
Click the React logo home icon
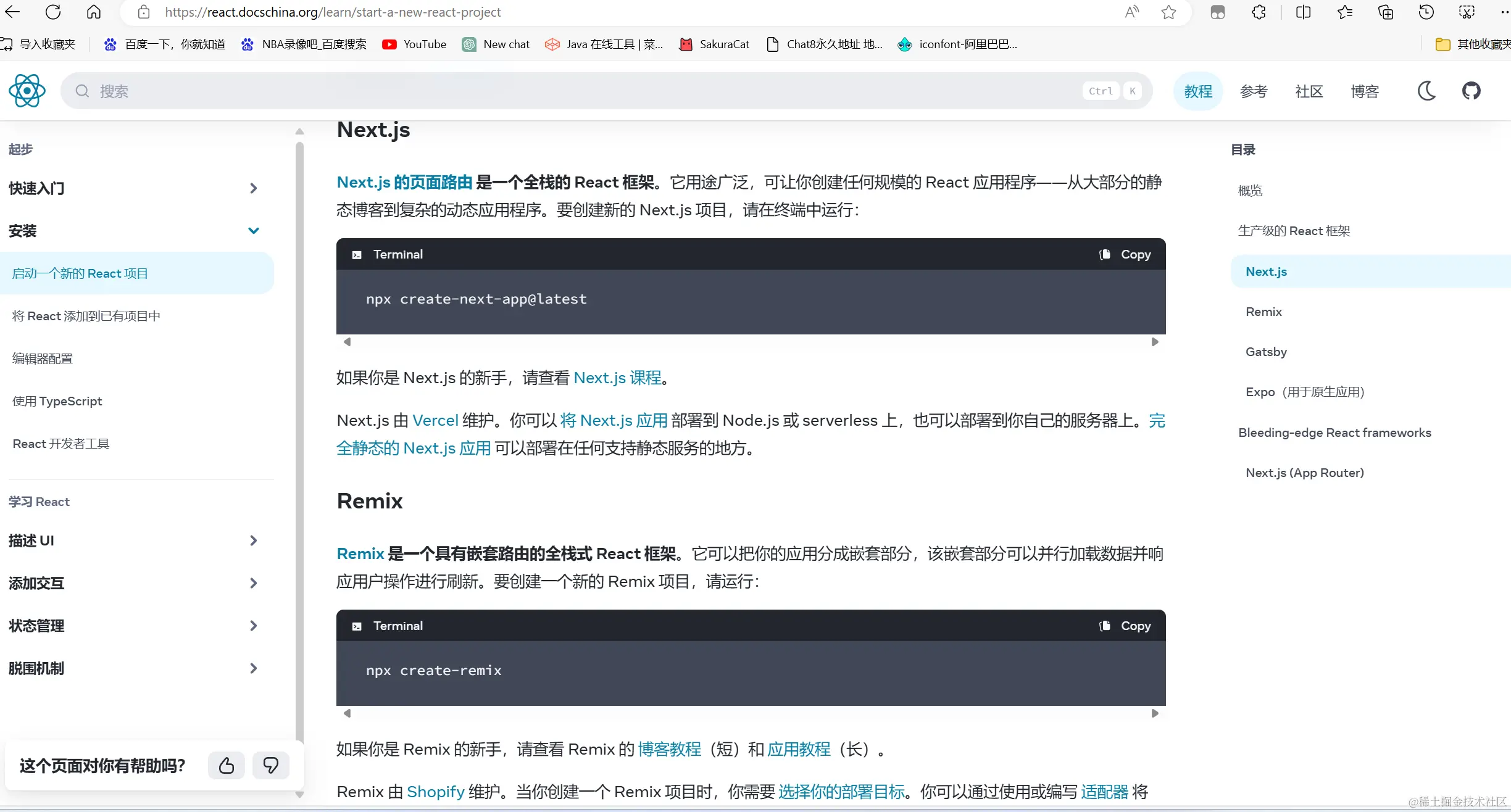pos(27,91)
